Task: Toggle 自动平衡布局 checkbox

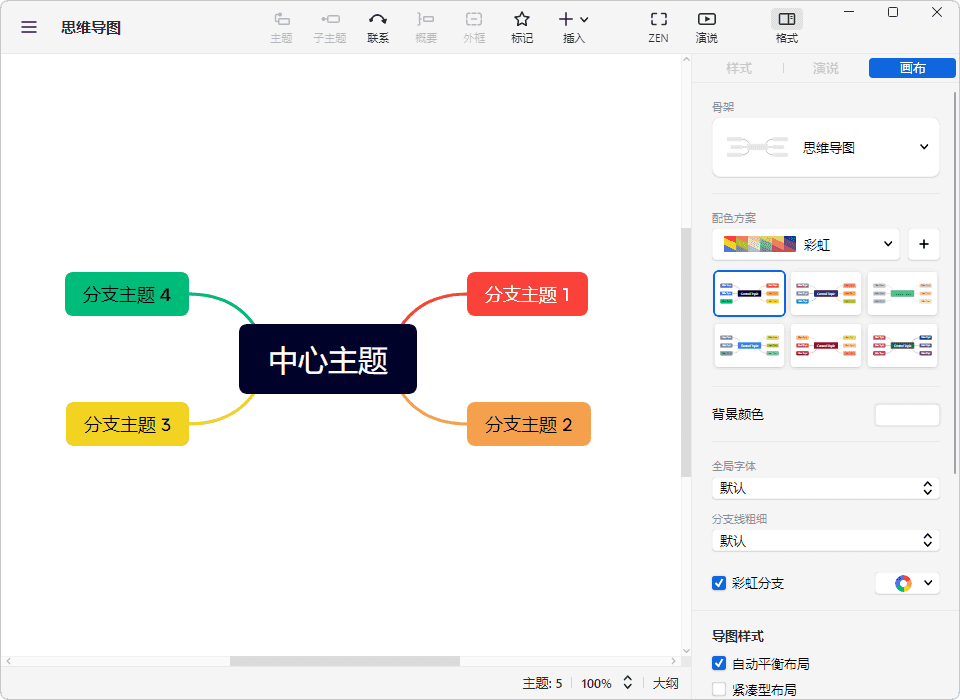Action: click(x=719, y=663)
